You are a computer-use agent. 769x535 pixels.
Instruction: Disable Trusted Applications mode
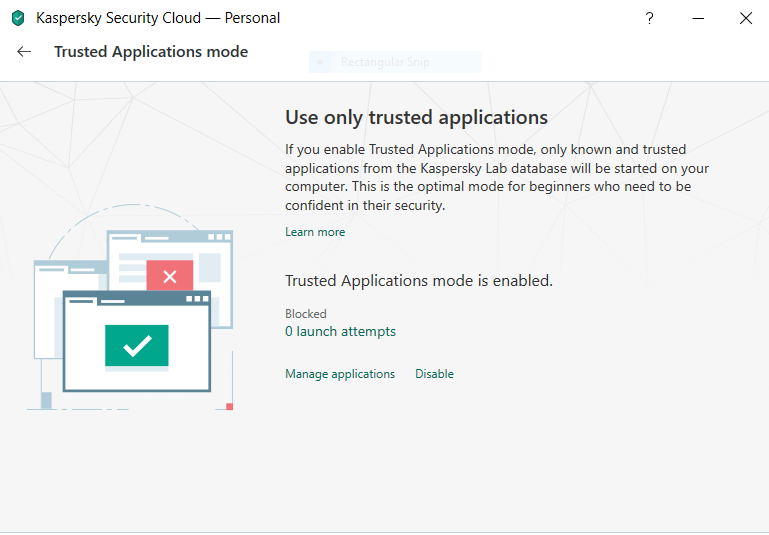434,374
